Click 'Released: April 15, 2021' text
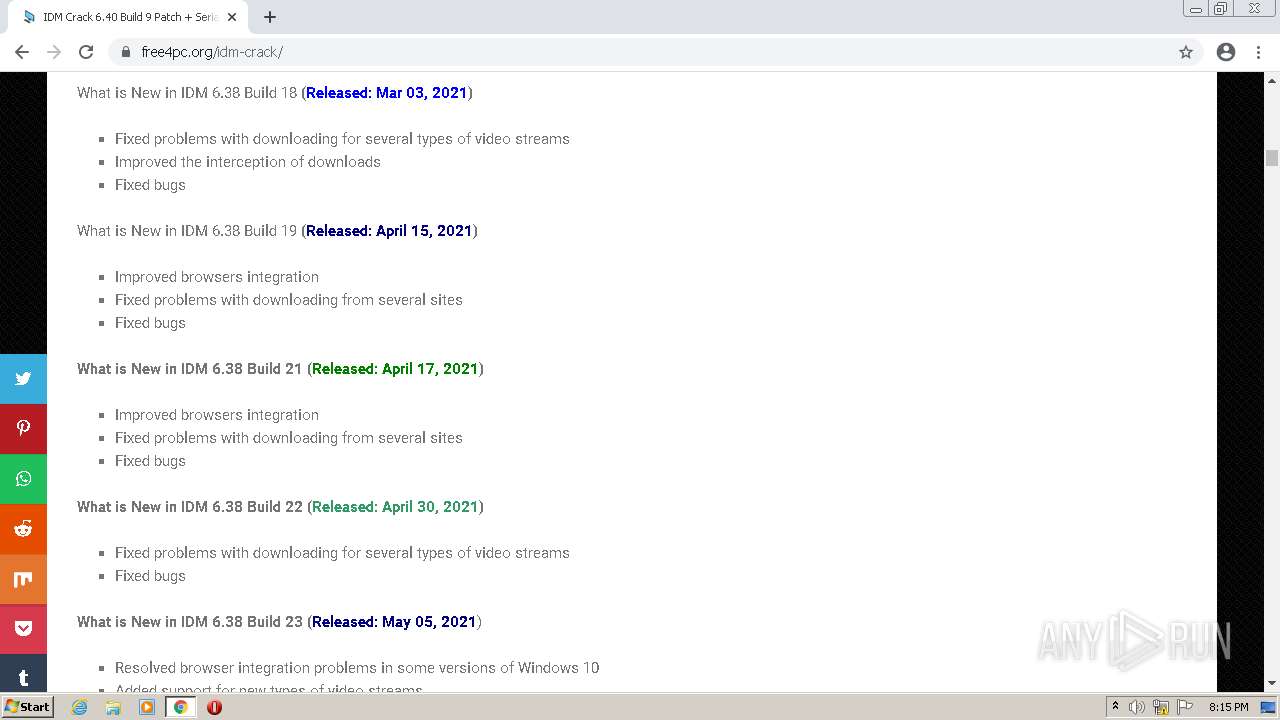 389,231
